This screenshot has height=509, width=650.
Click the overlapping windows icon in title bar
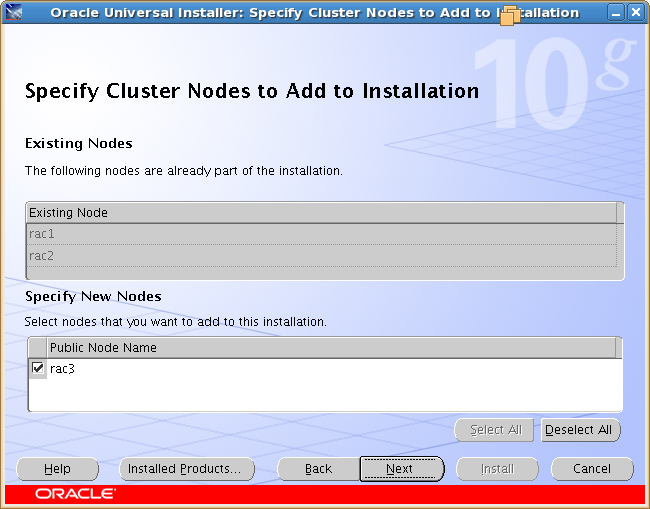click(510, 16)
